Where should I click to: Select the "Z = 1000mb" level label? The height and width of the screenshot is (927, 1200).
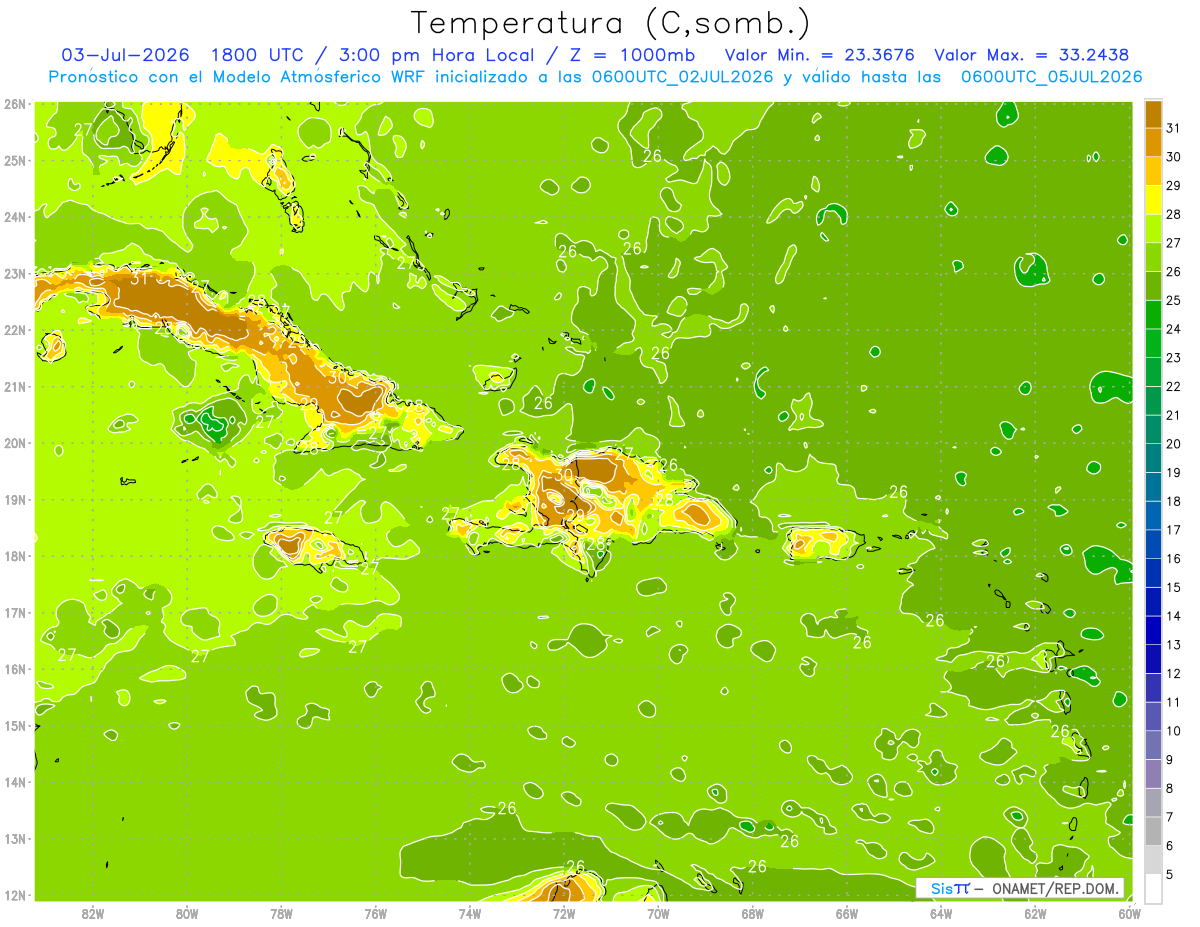point(632,55)
